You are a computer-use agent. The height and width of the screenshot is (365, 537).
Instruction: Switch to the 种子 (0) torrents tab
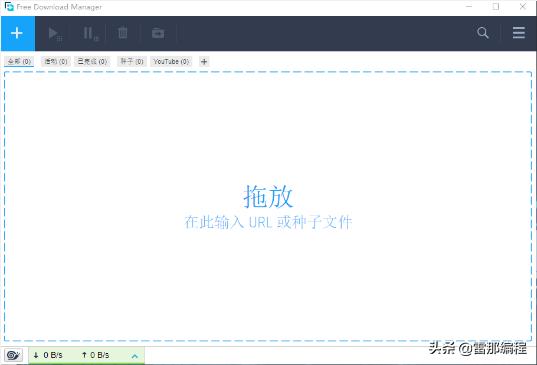pos(132,62)
